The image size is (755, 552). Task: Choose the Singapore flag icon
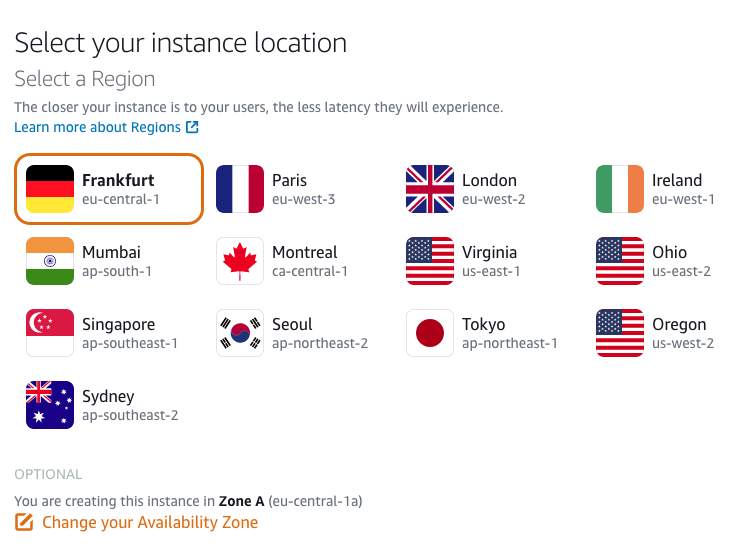coord(50,333)
